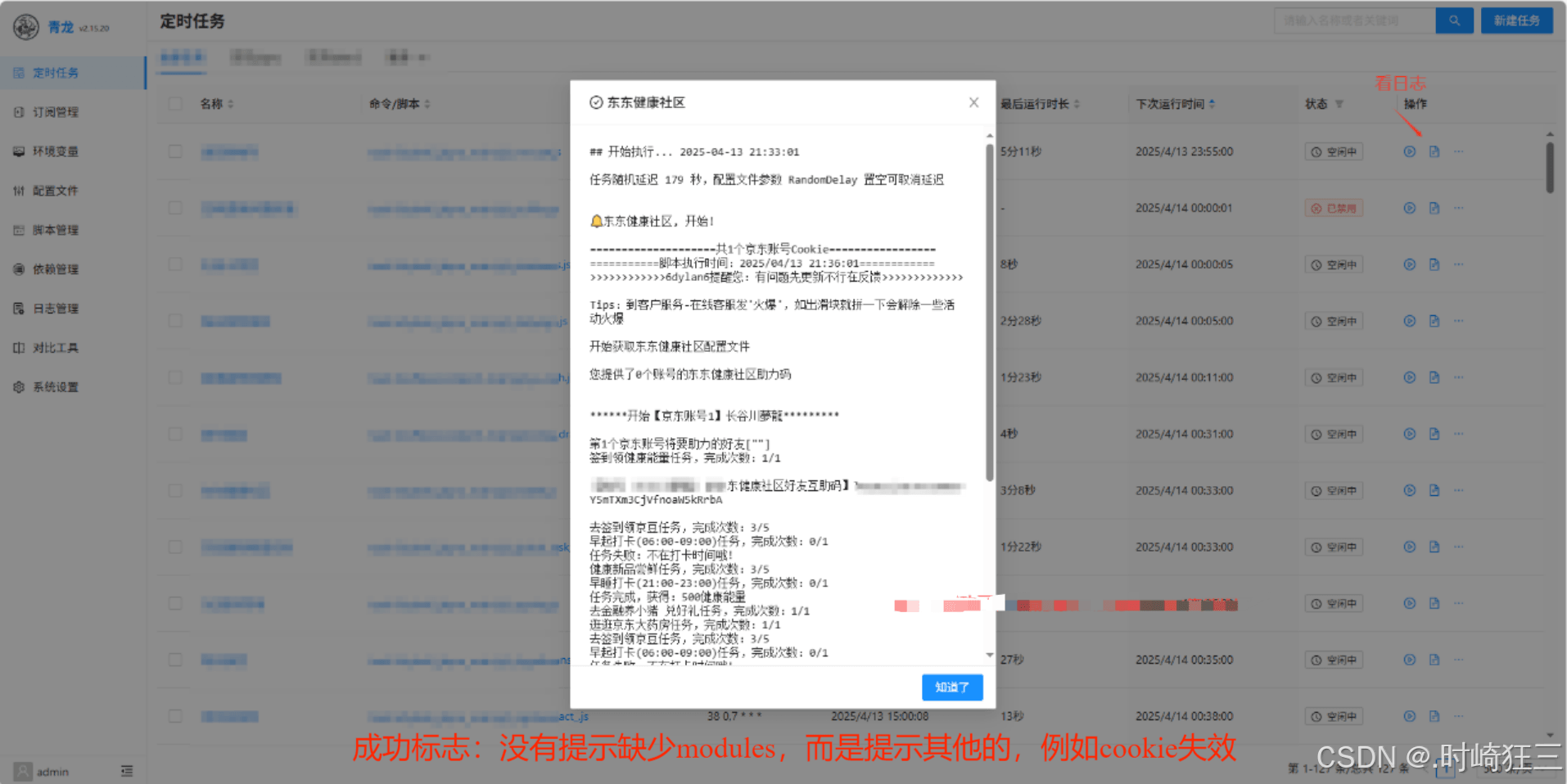Click 空闲中 status of the 23:55:00 task
The image size is (1567, 784).
1334,151
